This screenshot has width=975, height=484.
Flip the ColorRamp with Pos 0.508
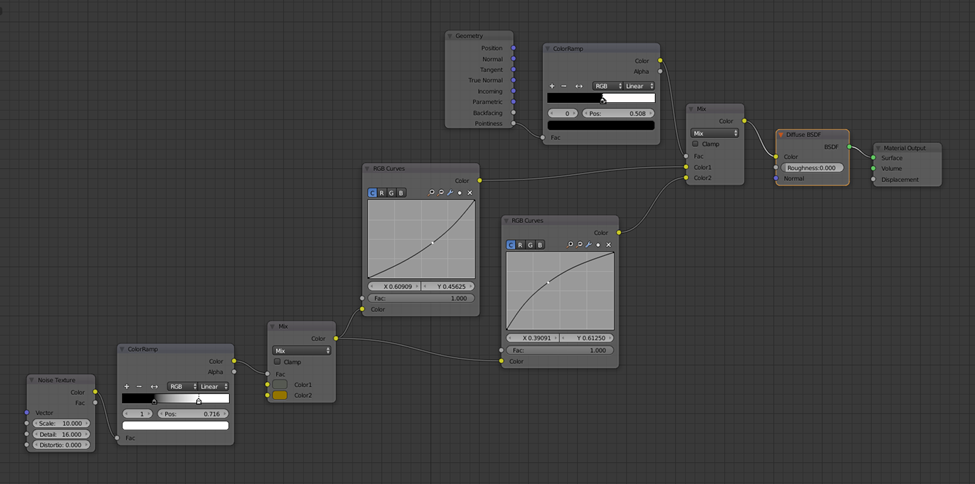point(579,86)
